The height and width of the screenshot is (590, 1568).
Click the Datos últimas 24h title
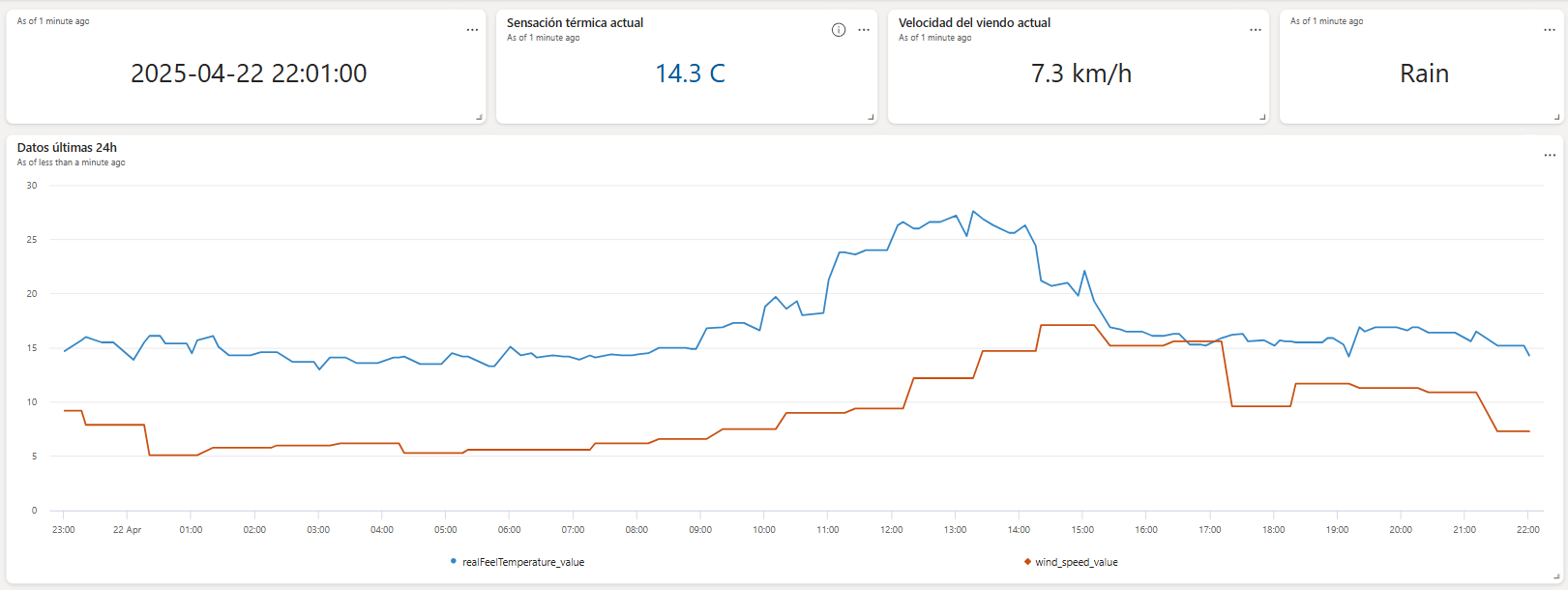[x=67, y=148]
